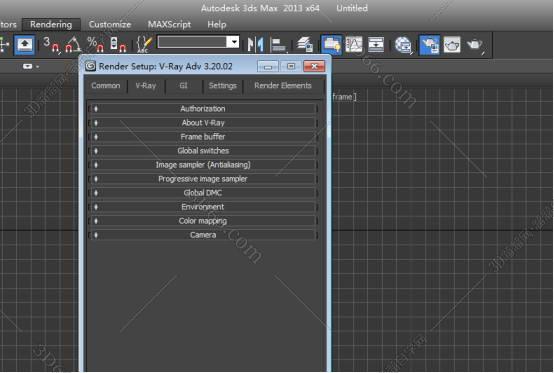Screen dimensions: 554x373
Task: Expand the Frame buffer rollout
Action: pos(203,137)
